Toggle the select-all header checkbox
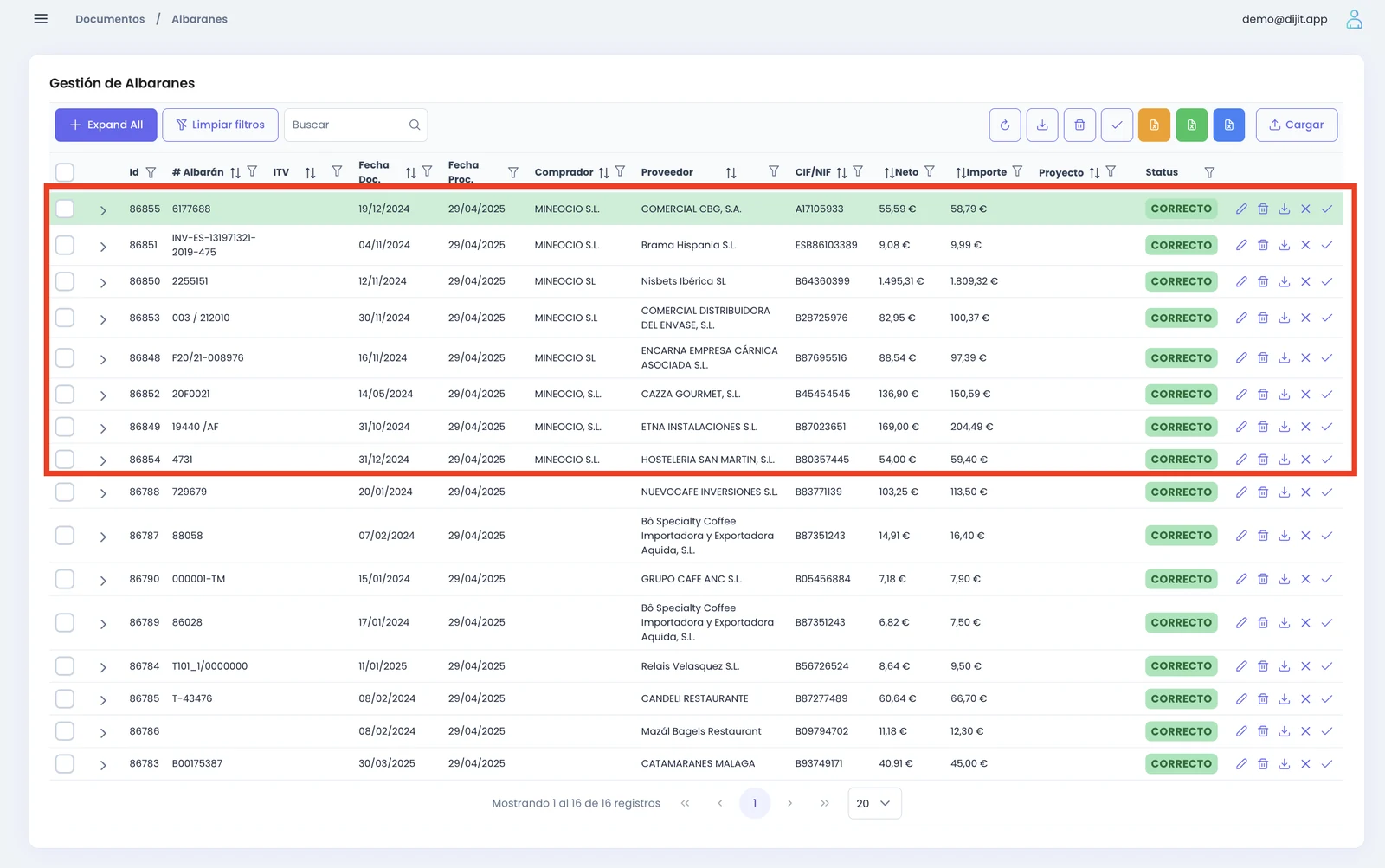Viewport: 1385px width, 868px height. coord(65,172)
